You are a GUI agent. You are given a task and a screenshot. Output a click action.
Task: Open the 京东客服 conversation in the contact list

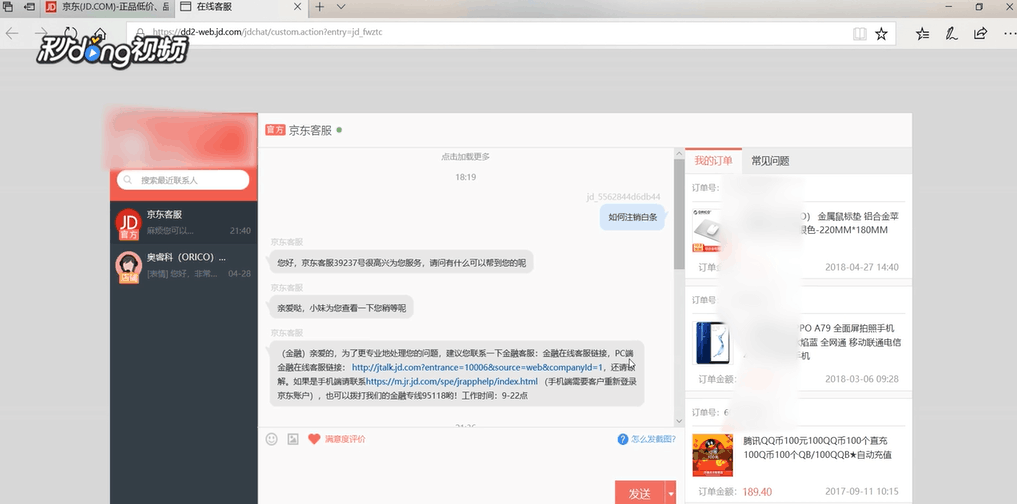point(184,222)
